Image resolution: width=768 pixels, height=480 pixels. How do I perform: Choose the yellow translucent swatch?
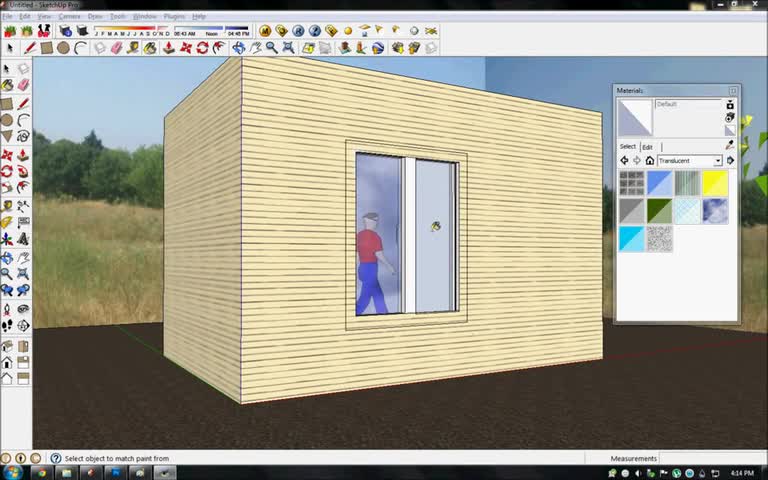coord(715,183)
